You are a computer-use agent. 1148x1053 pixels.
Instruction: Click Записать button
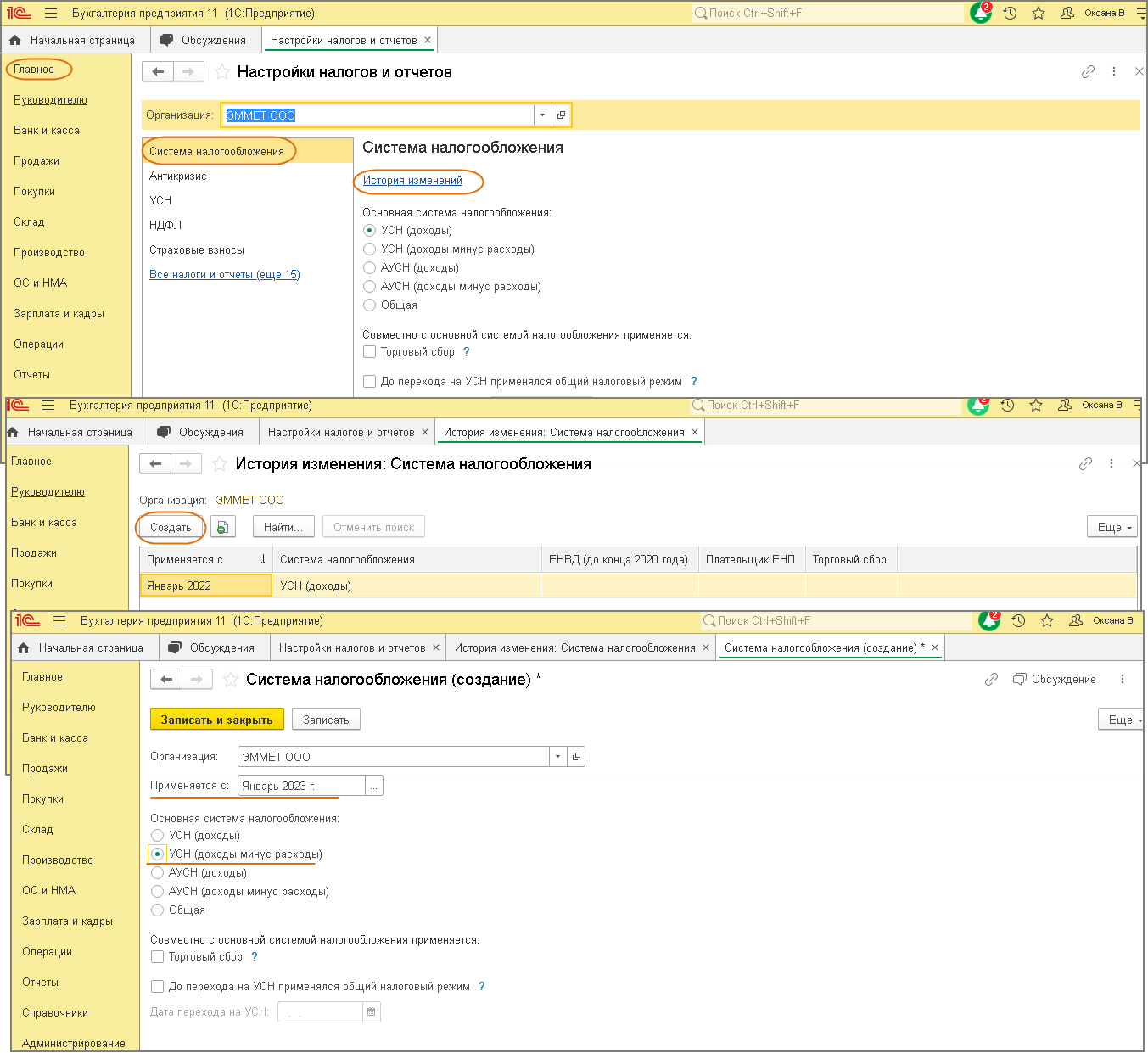(x=326, y=720)
